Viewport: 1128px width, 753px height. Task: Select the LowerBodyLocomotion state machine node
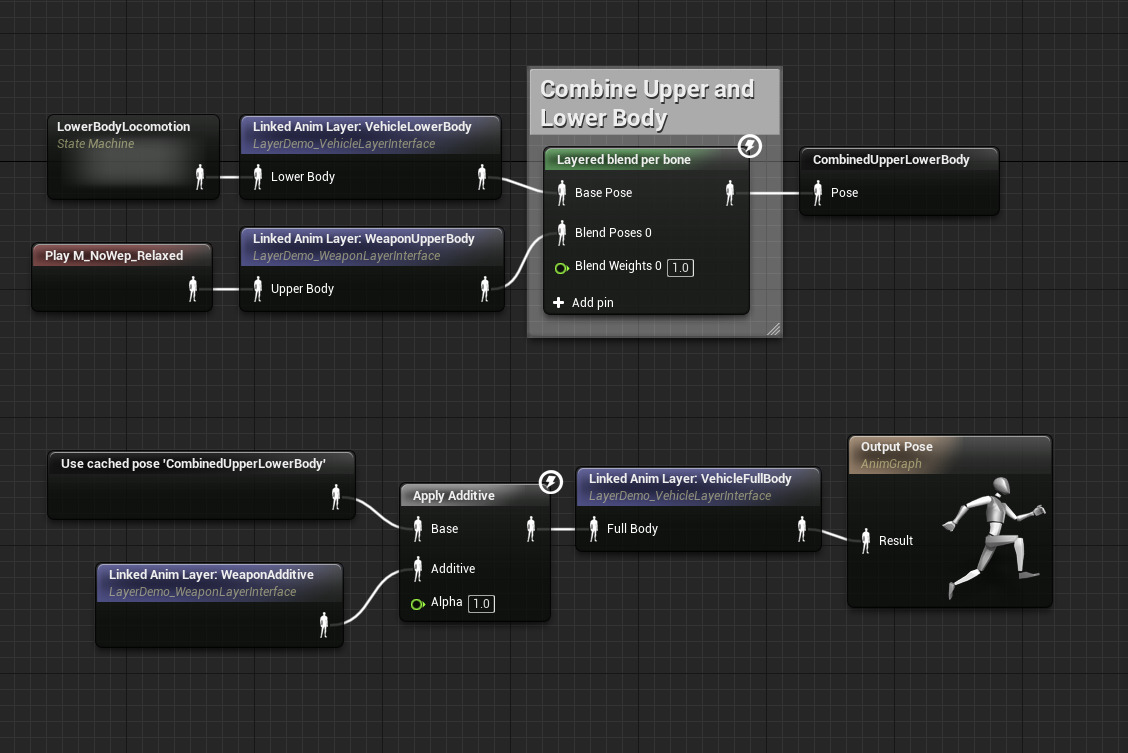(123, 127)
